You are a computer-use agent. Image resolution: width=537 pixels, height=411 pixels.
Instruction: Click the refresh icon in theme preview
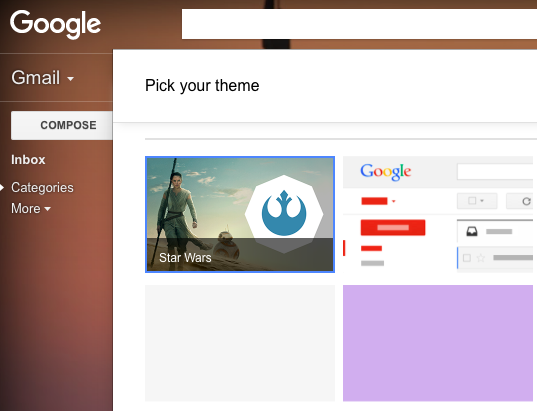tap(526, 201)
